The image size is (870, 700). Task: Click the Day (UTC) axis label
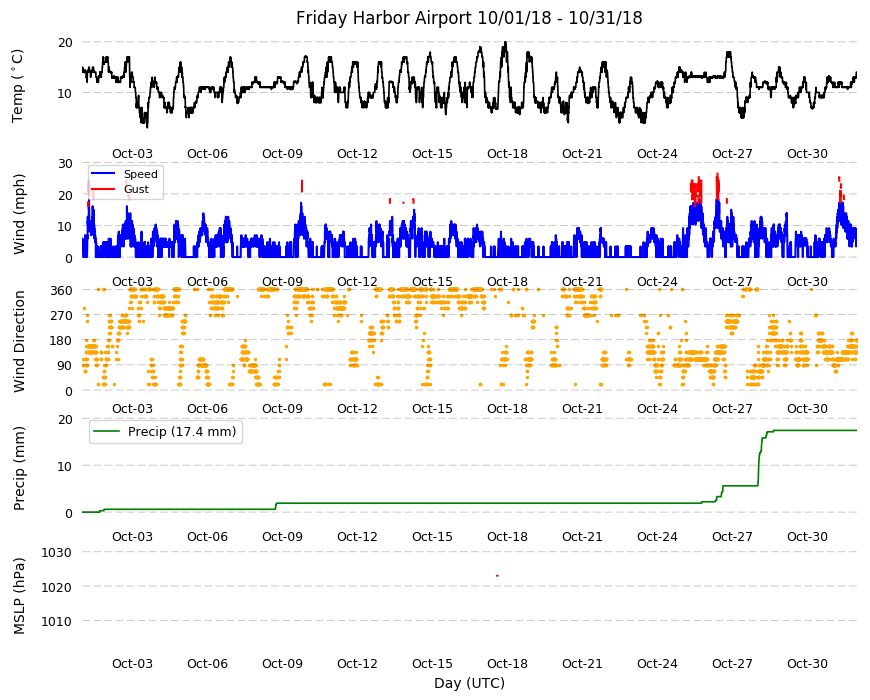pos(469,683)
